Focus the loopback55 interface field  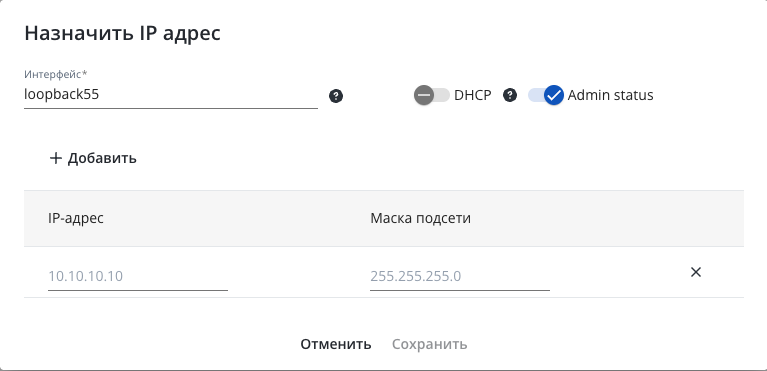click(171, 94)
